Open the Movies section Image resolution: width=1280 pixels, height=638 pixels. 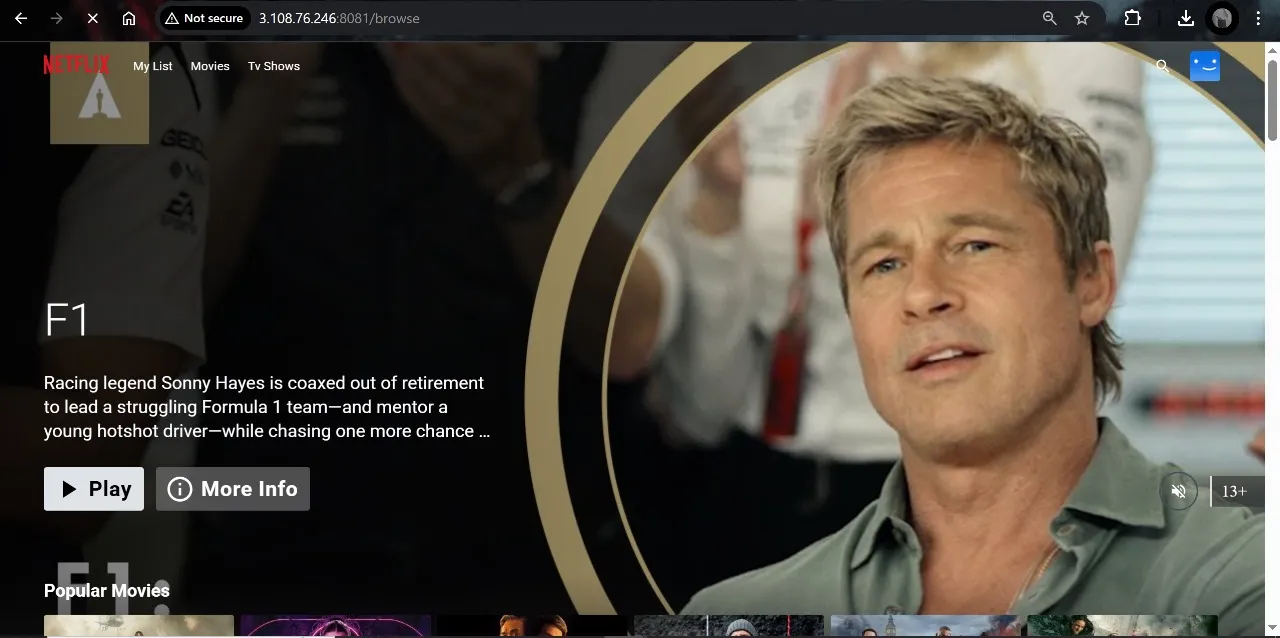point(210,66)
